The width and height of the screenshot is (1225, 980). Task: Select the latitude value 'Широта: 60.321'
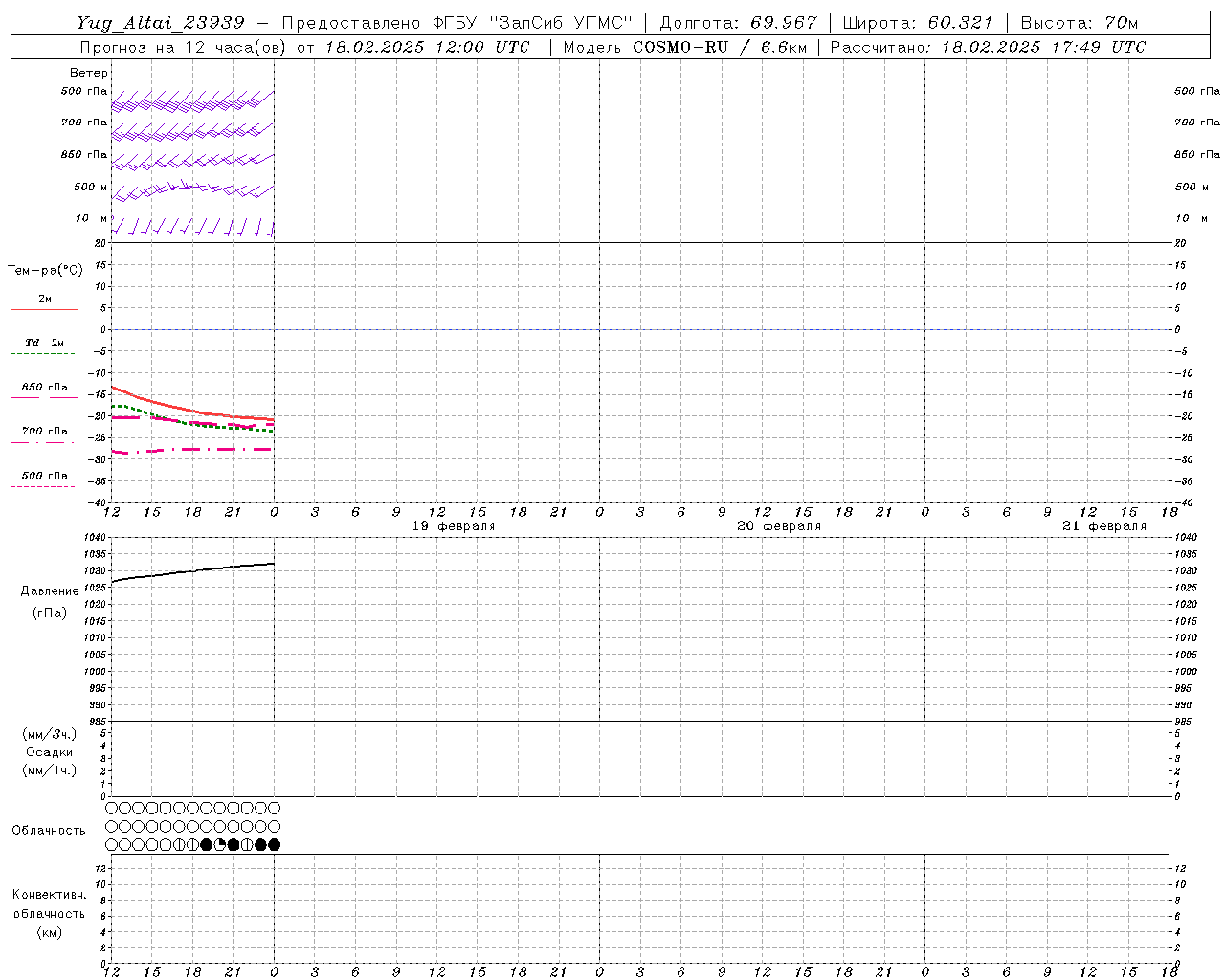(x=918, y=23)
